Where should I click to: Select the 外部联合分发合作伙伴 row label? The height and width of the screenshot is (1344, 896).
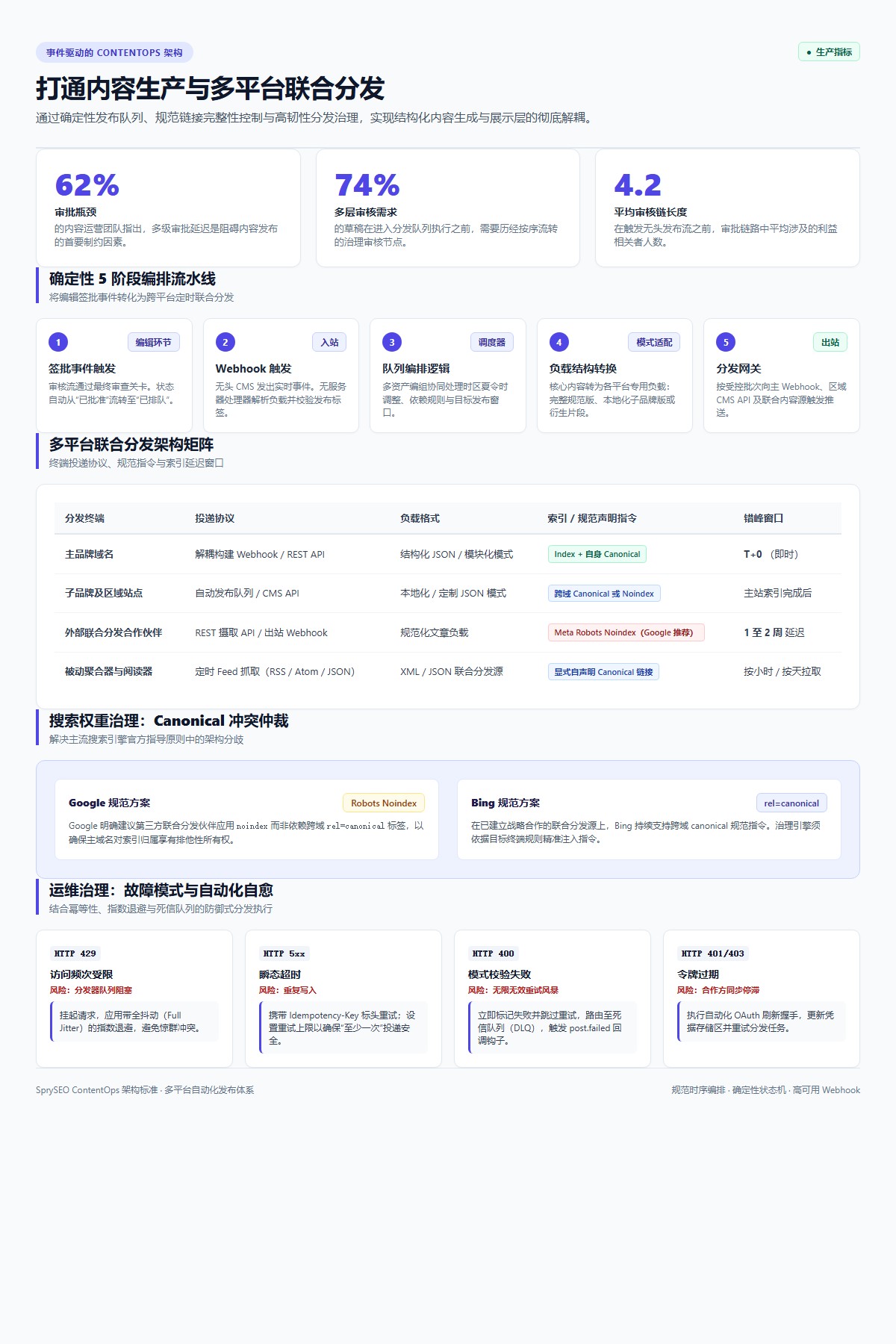click(x=113, y=632)
